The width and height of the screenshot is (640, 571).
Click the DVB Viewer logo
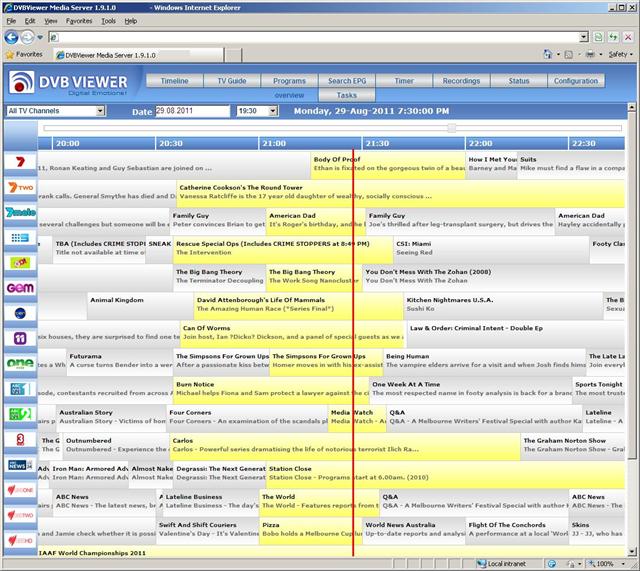68,83
